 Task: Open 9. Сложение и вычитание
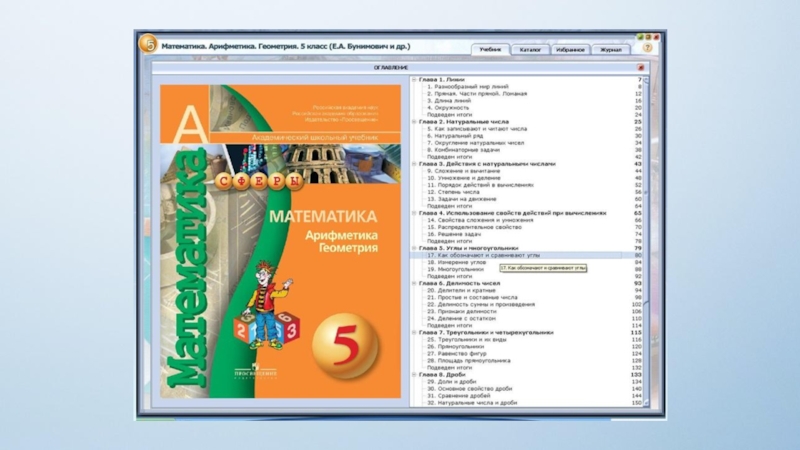463,171
